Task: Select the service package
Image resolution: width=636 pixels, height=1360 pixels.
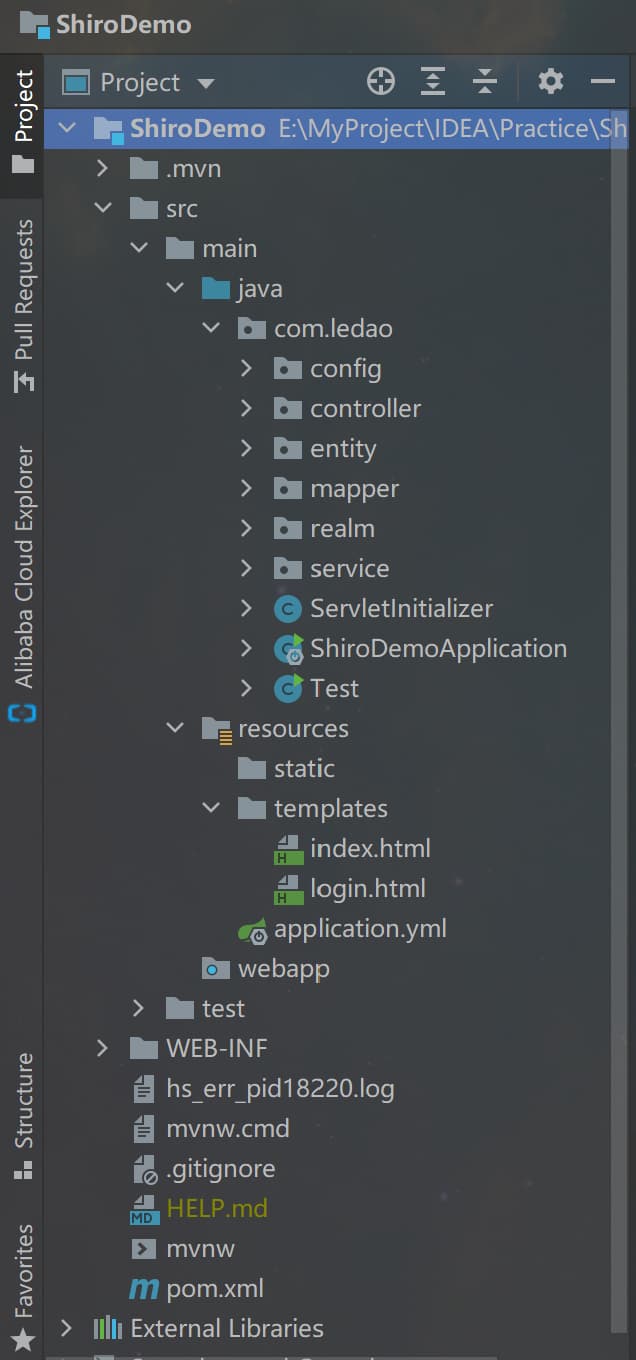Action: [326, 568]
